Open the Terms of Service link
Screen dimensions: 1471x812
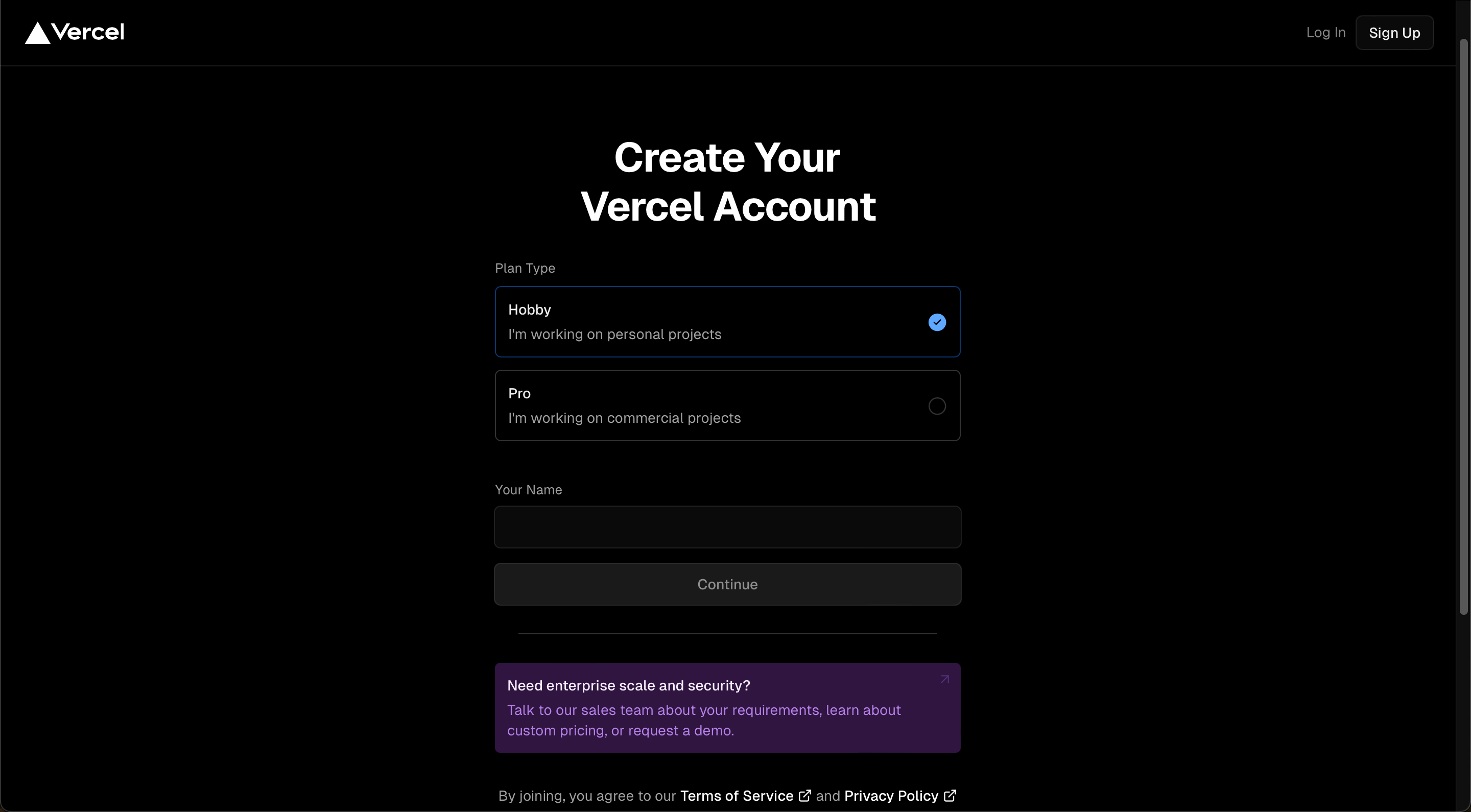point(737,796)
